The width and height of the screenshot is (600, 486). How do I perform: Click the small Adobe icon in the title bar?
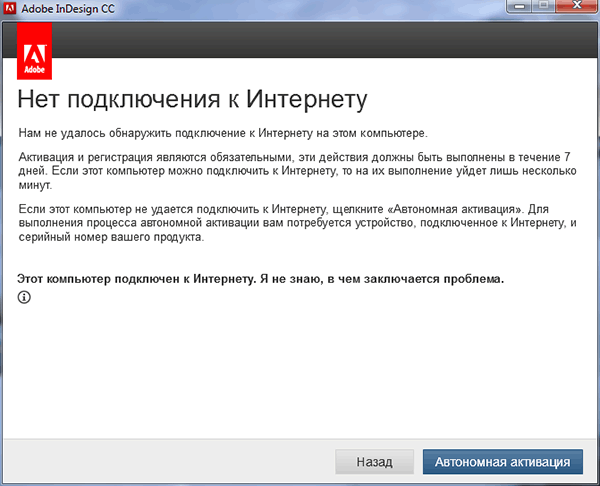[10, 8]
